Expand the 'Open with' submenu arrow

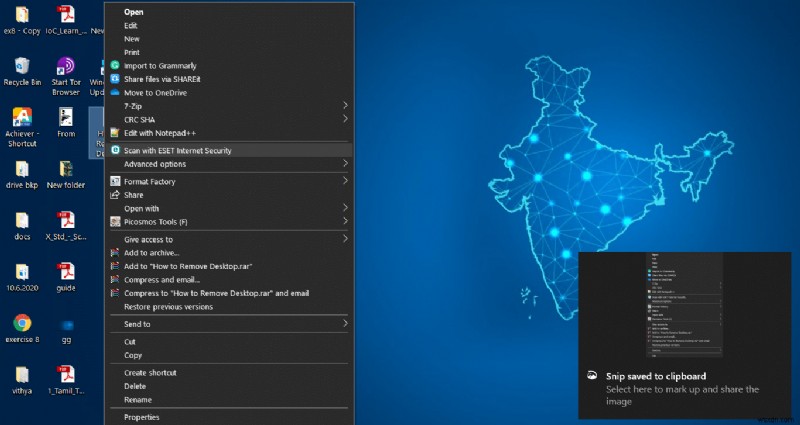click(x=345, y=208)
